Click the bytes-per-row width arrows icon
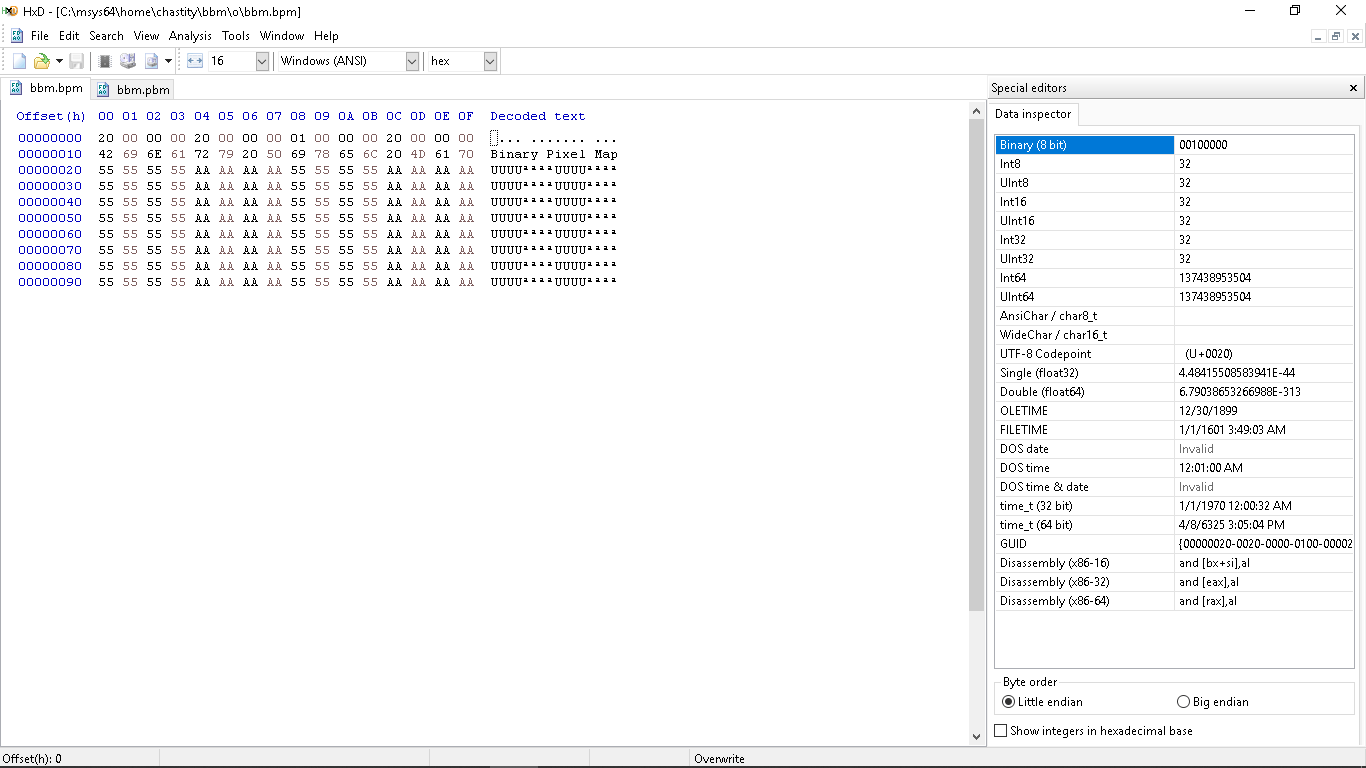This screenshot has height=768, width=1366. coord(195,60)
